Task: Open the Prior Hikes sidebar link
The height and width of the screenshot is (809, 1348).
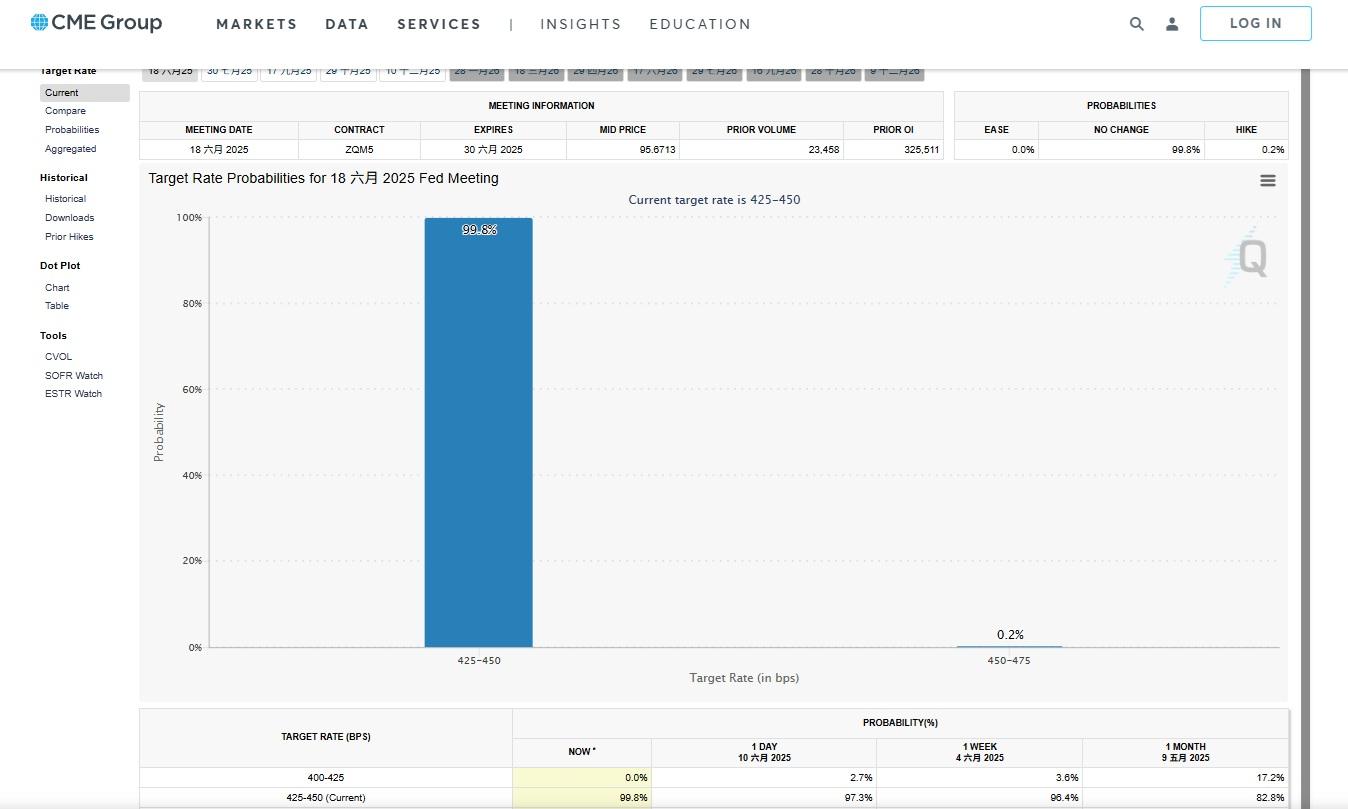Action: [69, 237]
